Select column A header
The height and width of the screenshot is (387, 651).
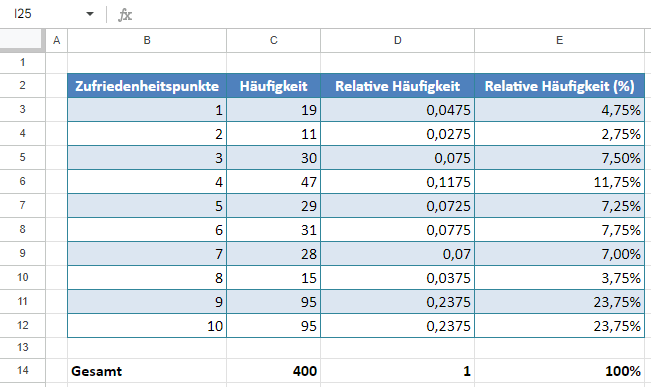pyautogui.click(x=56, y=40)
